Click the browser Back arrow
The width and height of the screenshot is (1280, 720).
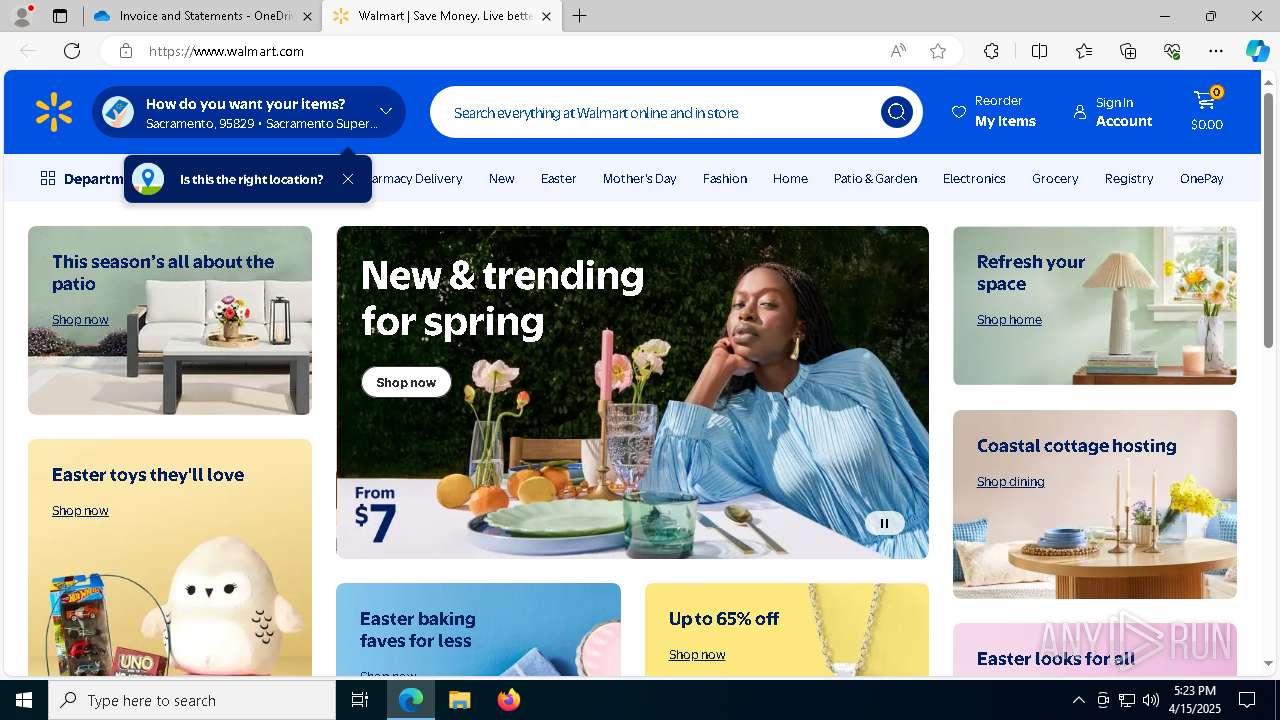tap(28, 51)
